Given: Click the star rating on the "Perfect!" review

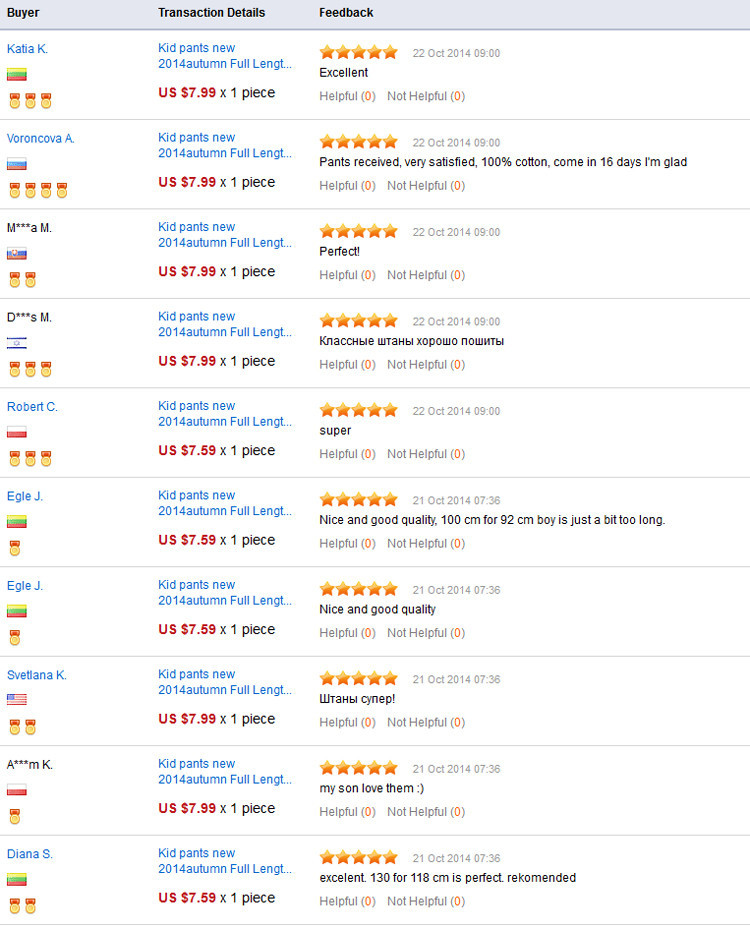Looking at the screenshot, I should [358, 232].
